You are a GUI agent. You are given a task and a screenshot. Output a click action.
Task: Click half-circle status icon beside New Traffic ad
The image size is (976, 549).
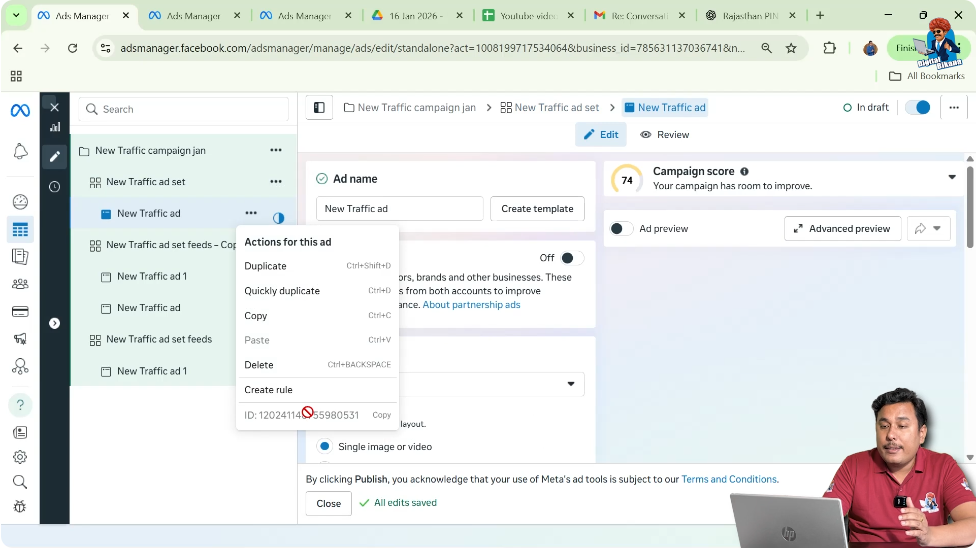tap(278, 218)
